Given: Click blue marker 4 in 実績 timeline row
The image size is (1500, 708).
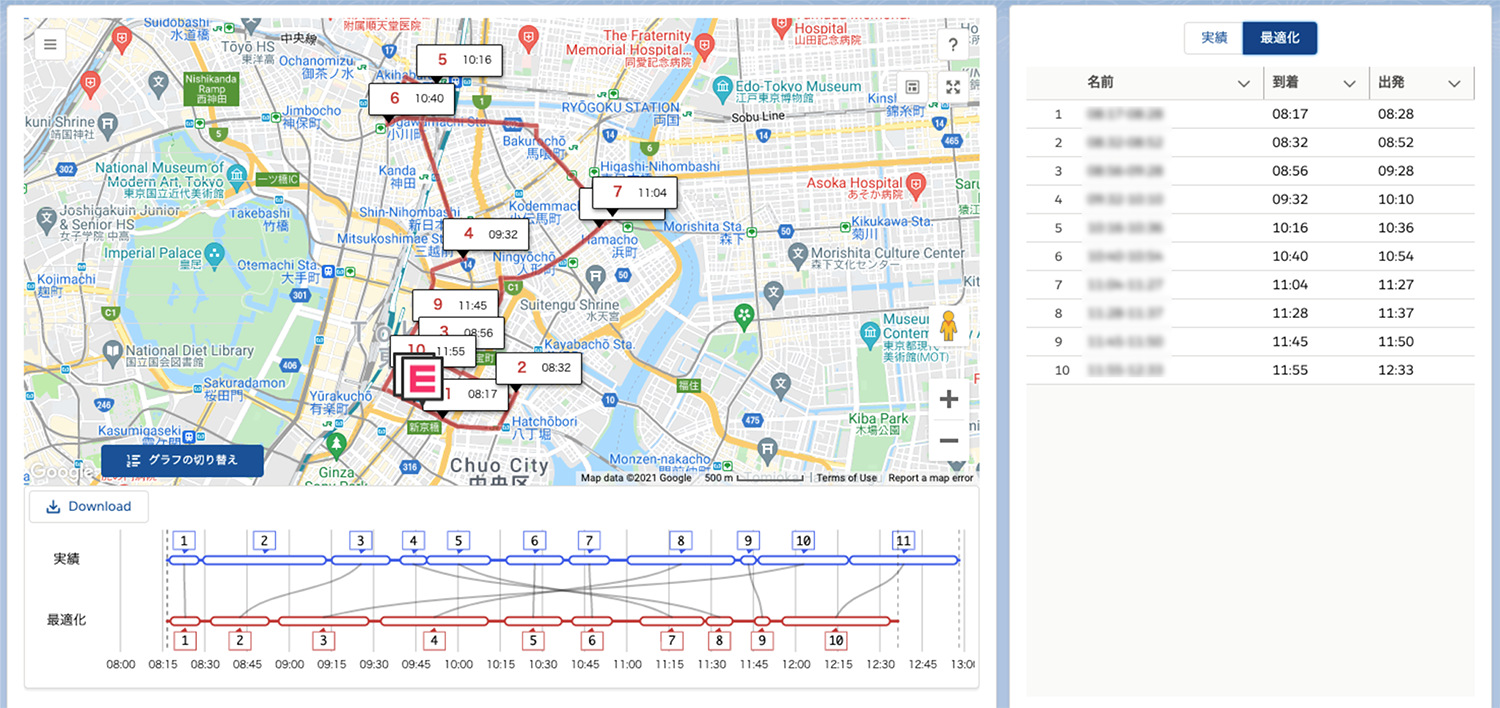Looking at the screenshot, I should pos(413,541).
